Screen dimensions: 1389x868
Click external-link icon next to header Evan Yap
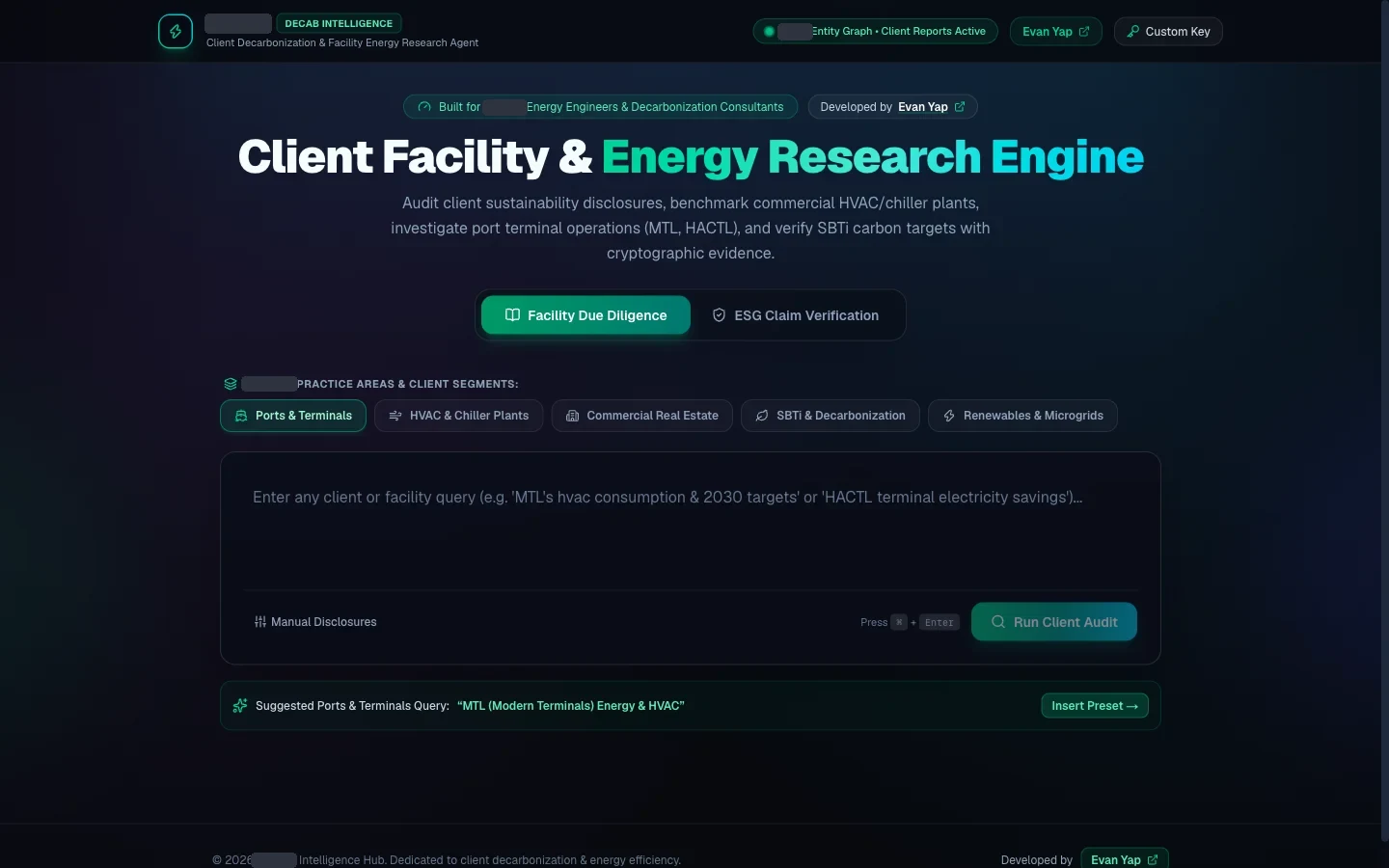click(x=1084, y=32)
